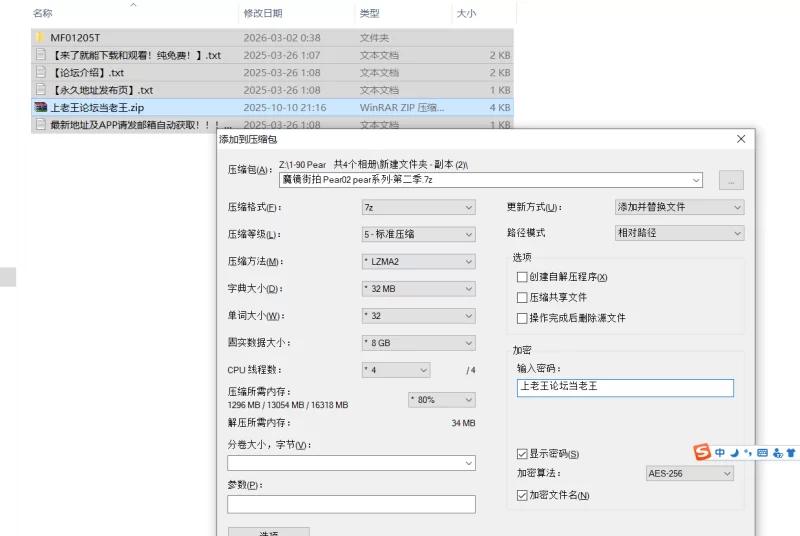The image size is (800, 536).
Task: Click the 4 KB size cell
Action: (x=500, y=108)
